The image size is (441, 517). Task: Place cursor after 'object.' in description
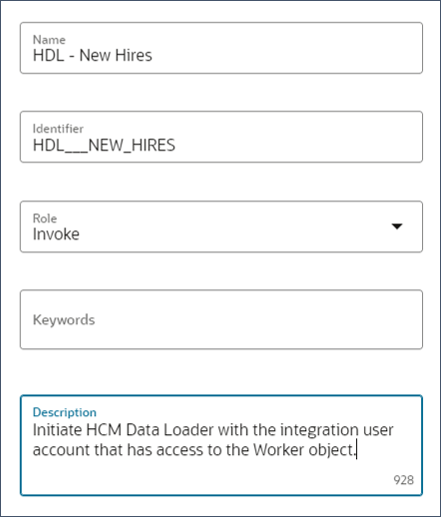pos(356,450)
